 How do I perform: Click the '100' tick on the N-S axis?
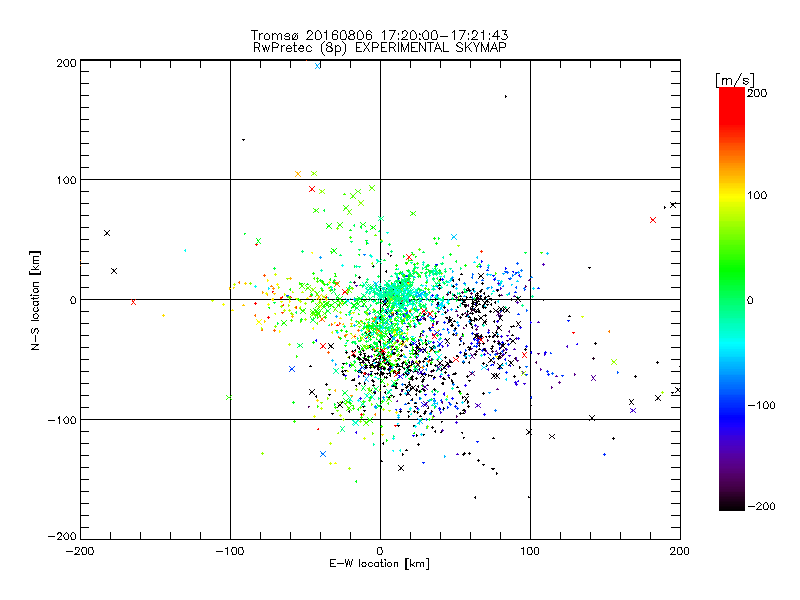(66, 180)
